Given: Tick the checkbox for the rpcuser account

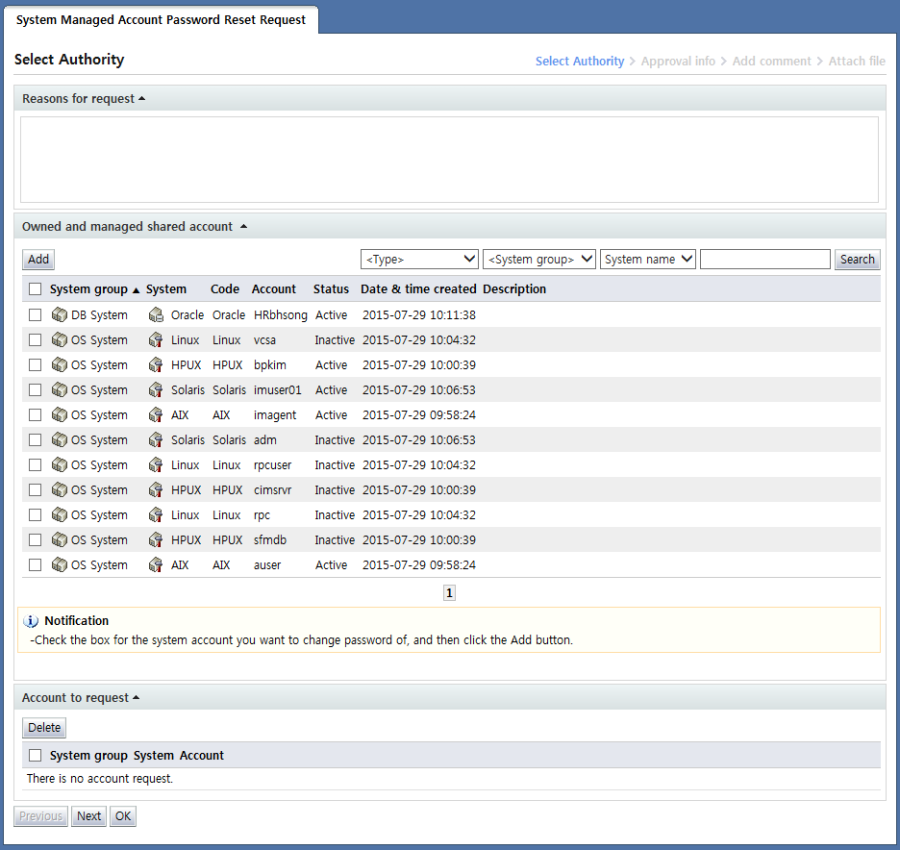Looking at the screenshot, I should tap(35, 465).
